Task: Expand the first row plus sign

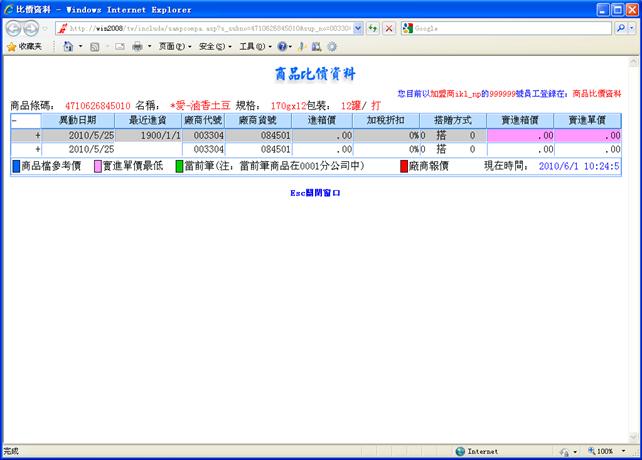Action: coord(38,135)
